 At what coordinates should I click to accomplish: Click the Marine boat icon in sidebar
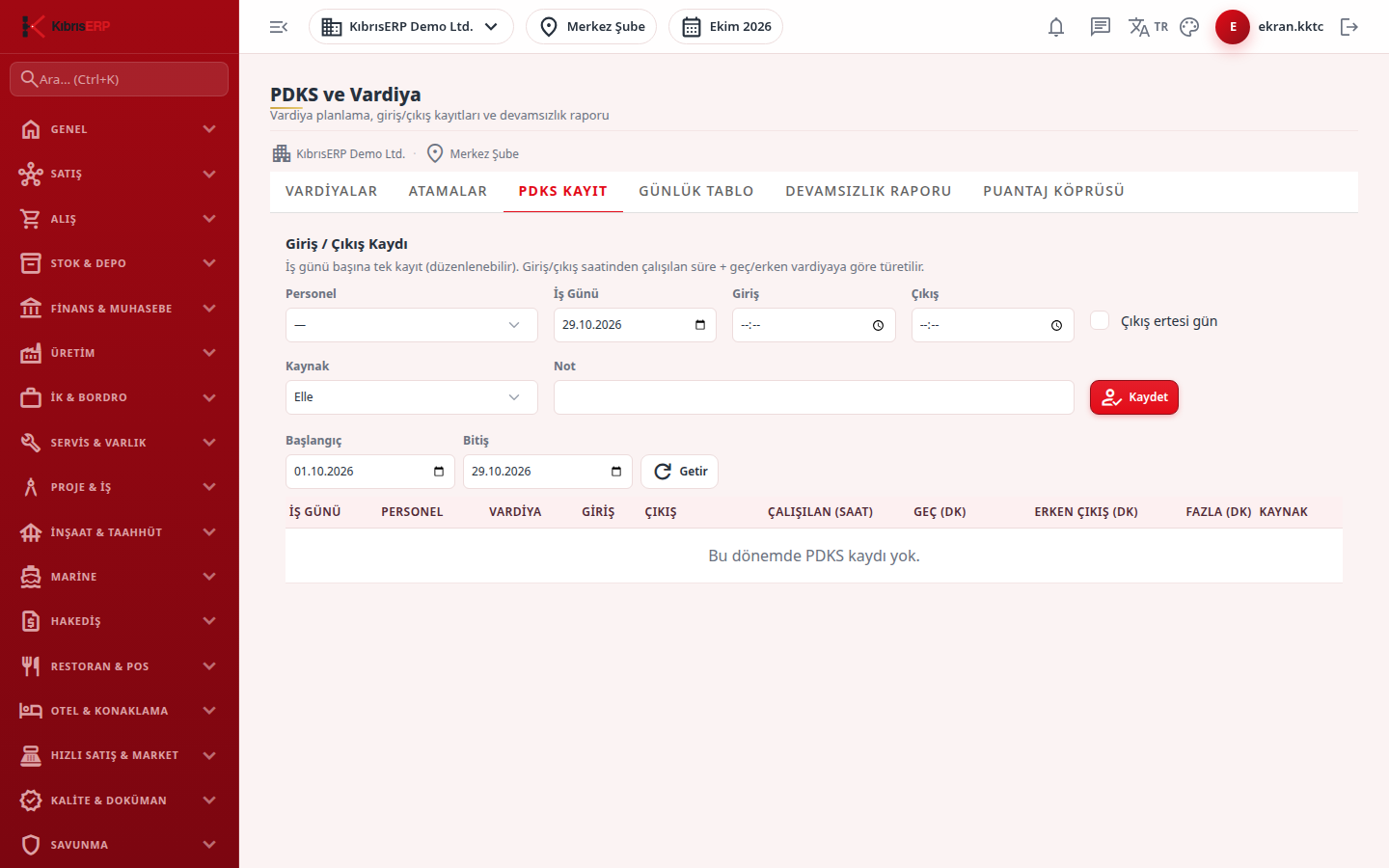[x=31, y=577]
